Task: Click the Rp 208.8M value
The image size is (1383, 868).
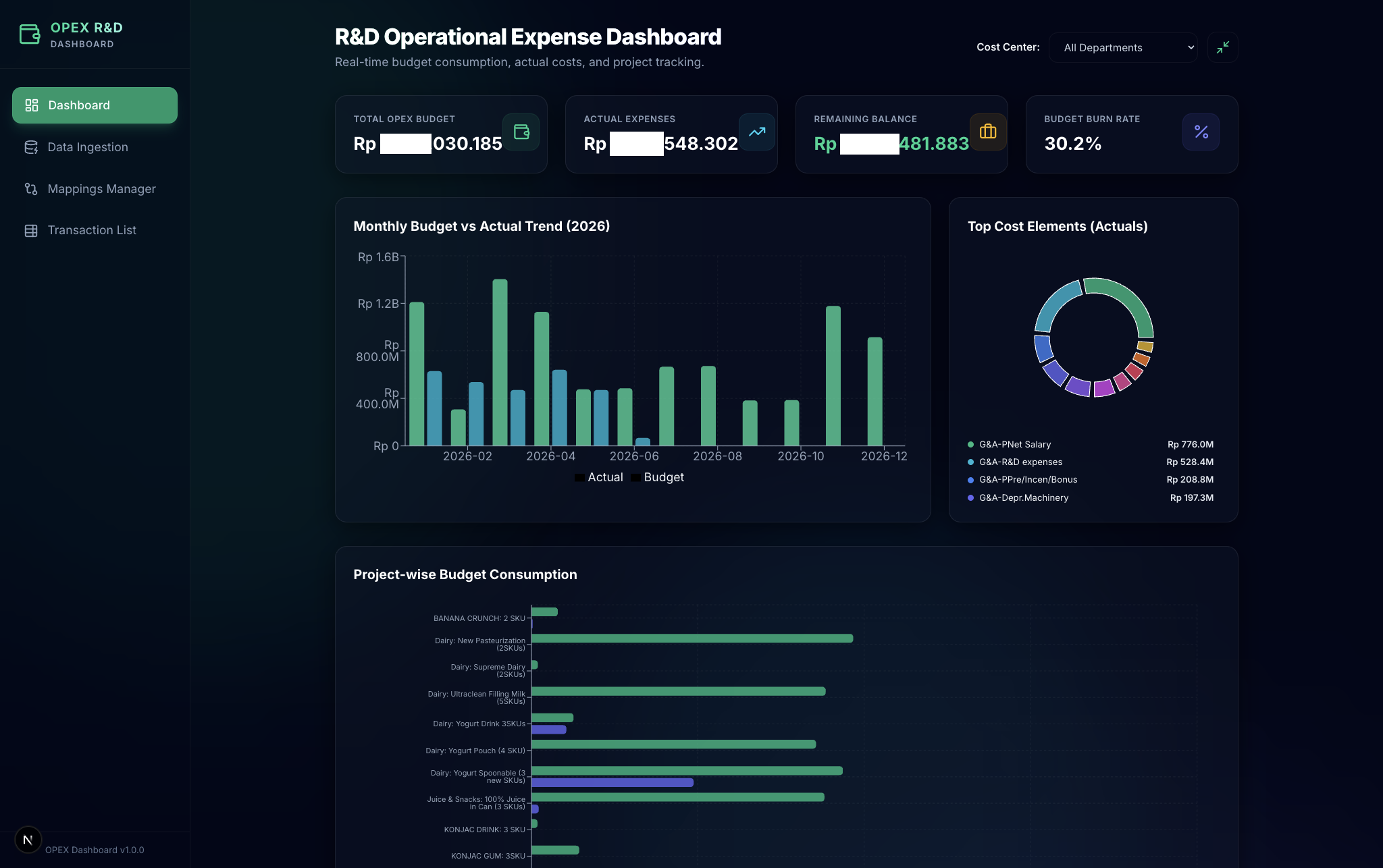Action: (1190, 479)
